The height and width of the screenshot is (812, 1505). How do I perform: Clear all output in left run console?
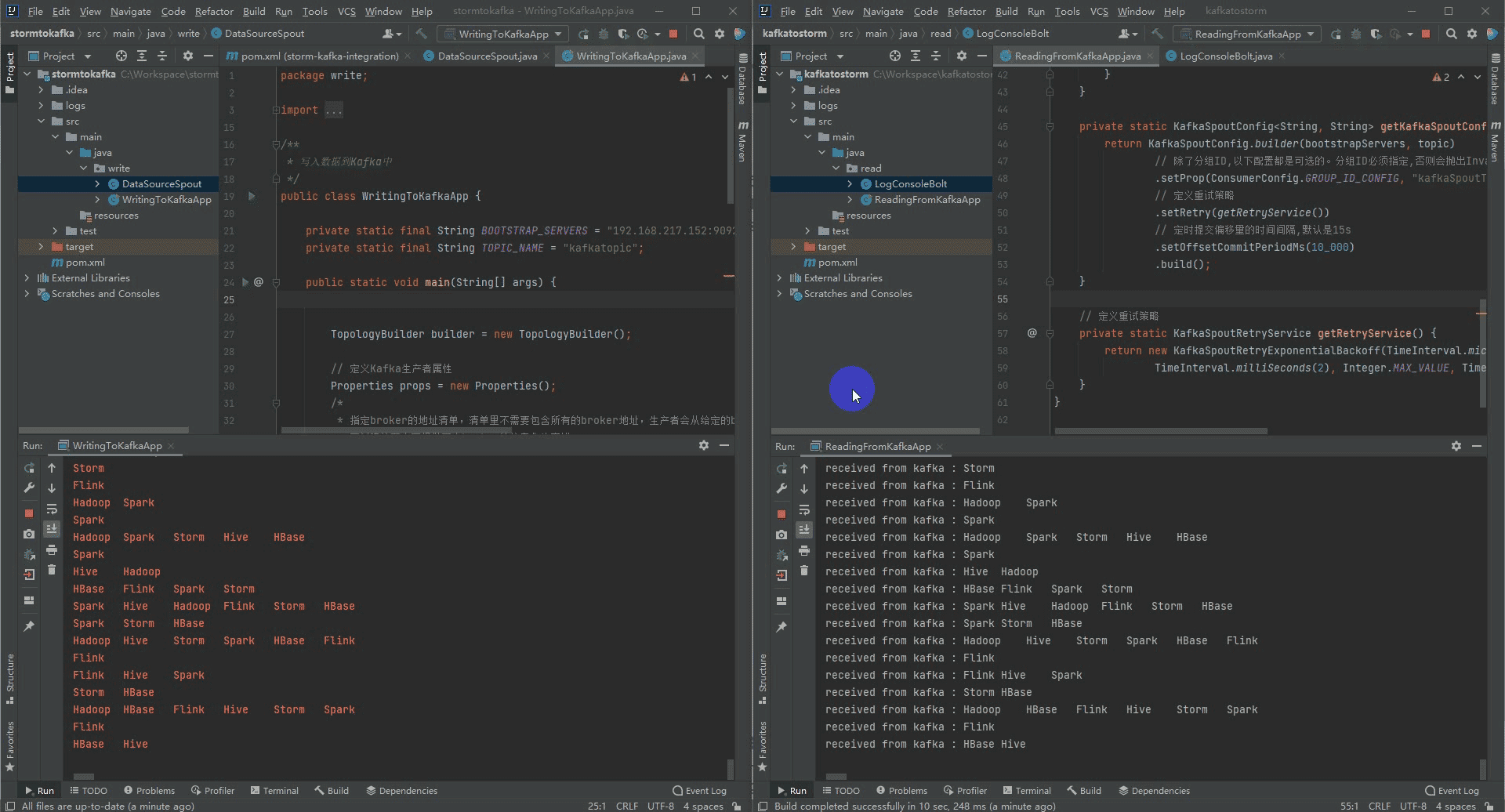pos(52,570)
